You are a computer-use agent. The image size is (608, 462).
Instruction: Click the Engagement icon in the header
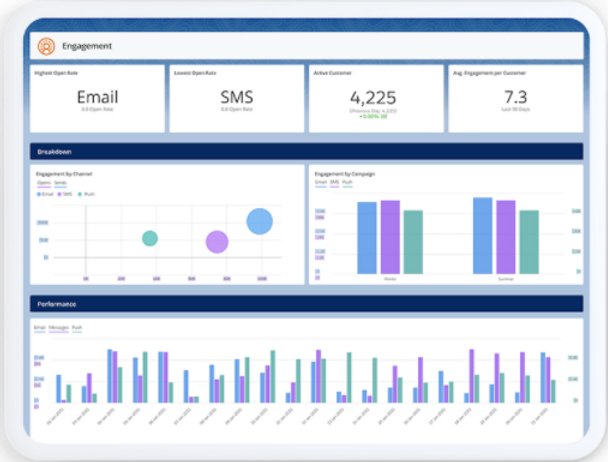46,45
